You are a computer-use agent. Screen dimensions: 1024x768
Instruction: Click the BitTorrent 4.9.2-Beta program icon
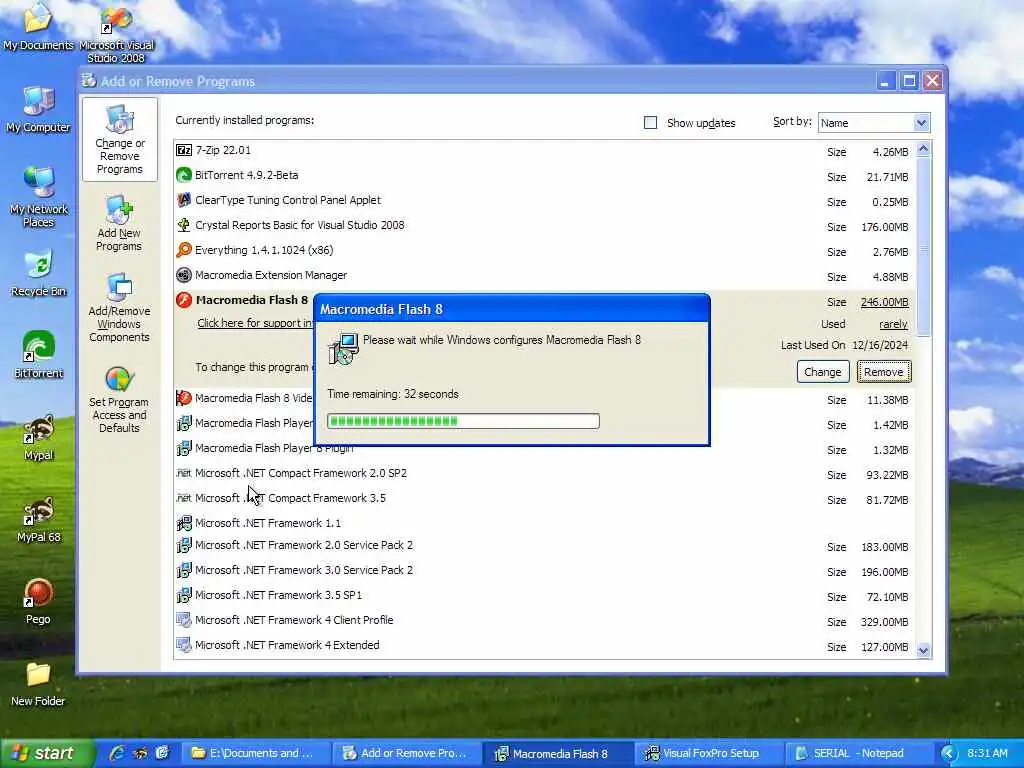click(x=184, y=175)
